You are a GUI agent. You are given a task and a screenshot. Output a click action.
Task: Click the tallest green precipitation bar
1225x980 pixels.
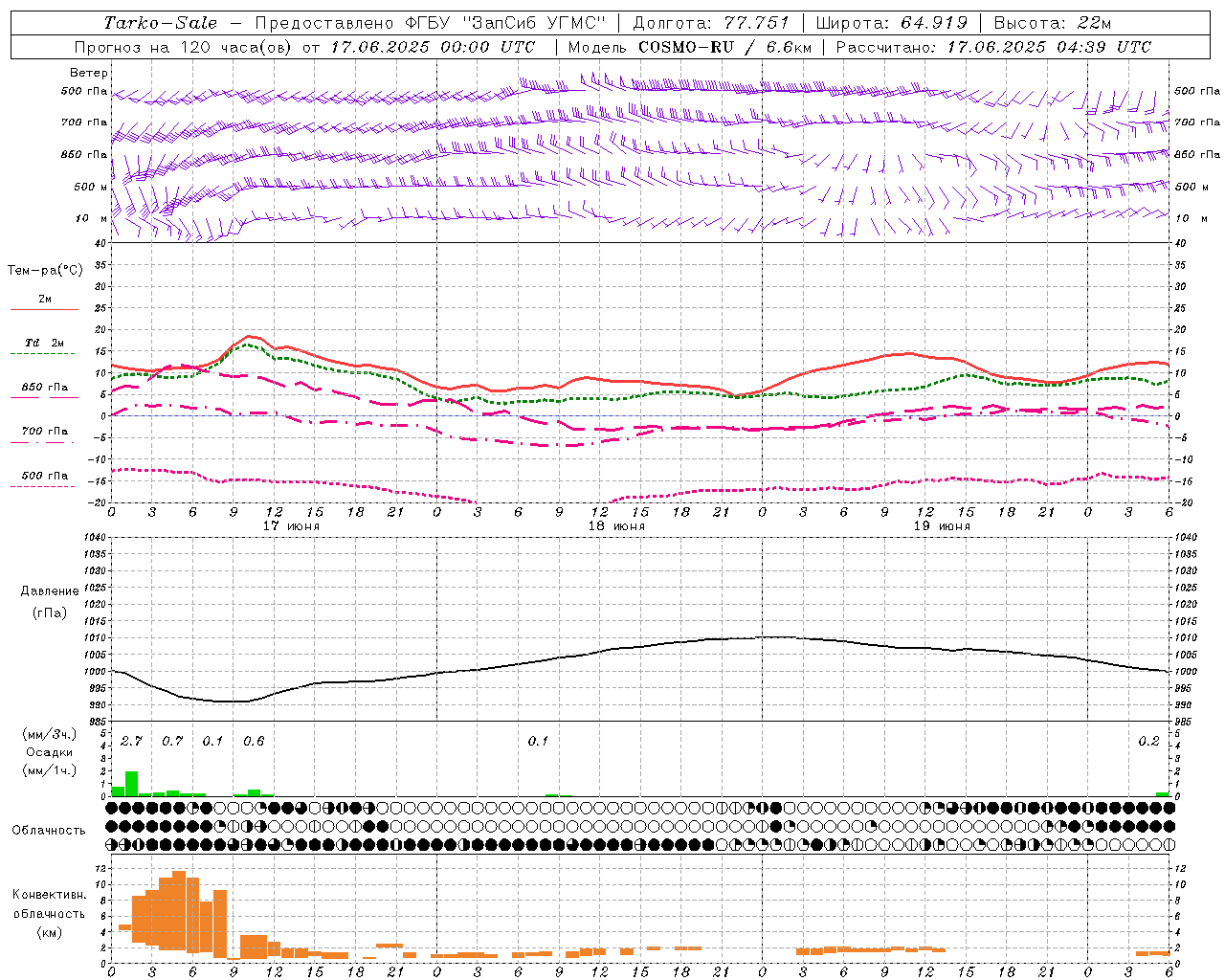(132, 784)
